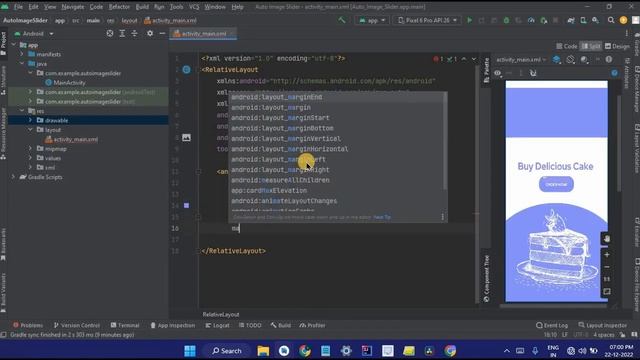
Task: Click the error indicator in editor corner
Action: [438, 59]
